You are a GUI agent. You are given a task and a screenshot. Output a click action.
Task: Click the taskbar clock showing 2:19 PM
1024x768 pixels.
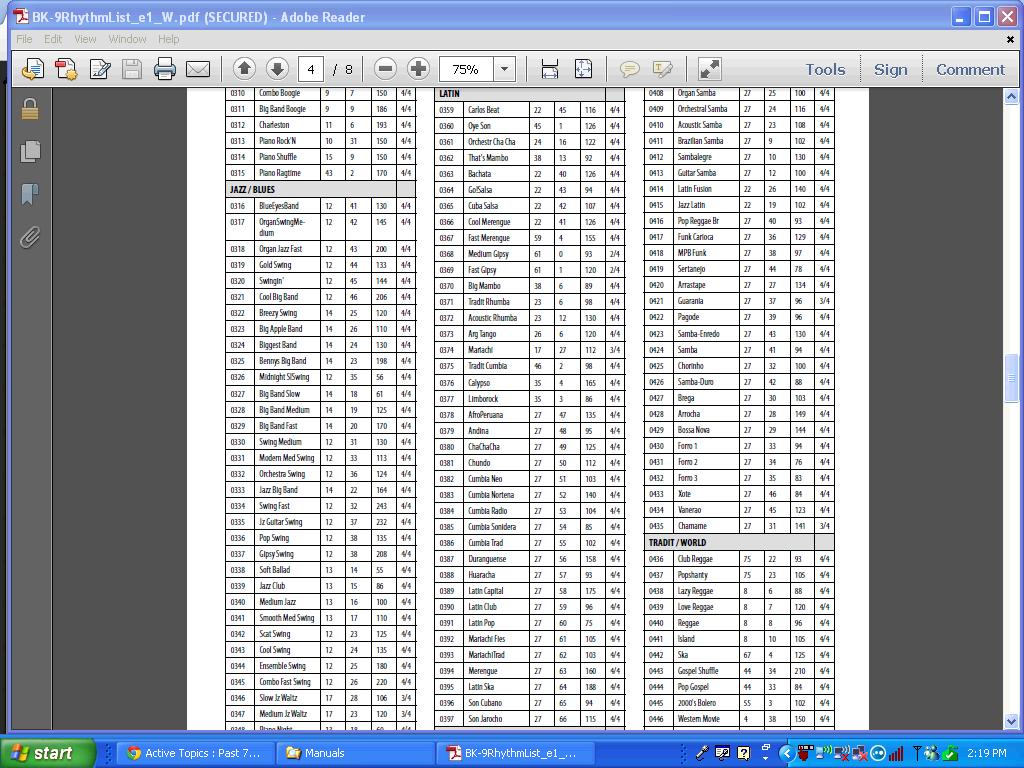tap(987, 753)
